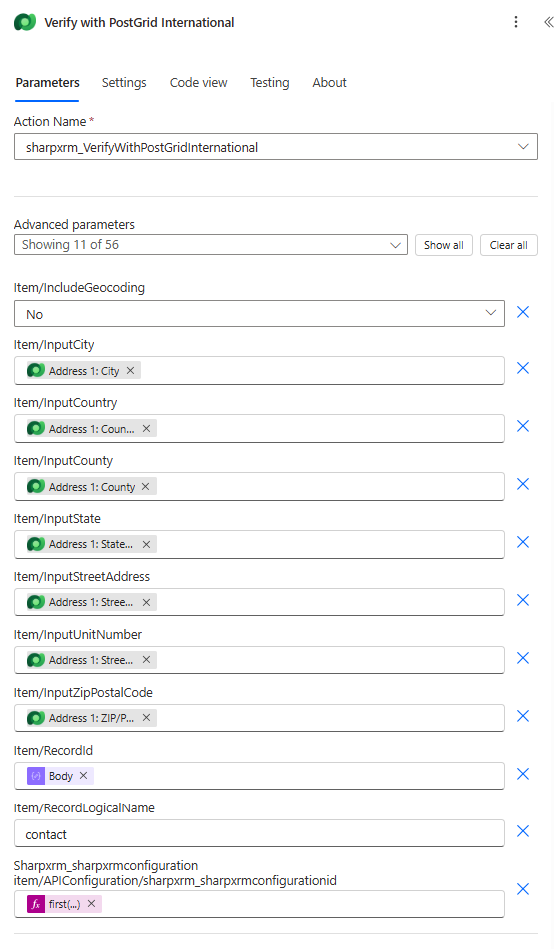This screenshot has height=949, width=554.
Task: Select the Address 1: County token
Action: [91, 487]
